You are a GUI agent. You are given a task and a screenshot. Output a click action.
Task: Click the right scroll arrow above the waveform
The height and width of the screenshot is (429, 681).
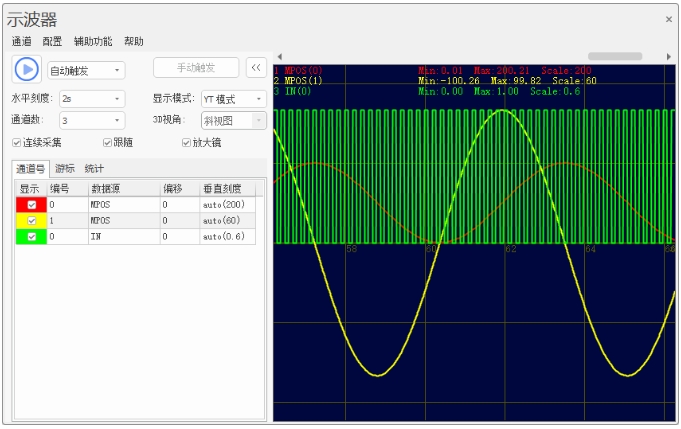(x=669, y=56)
